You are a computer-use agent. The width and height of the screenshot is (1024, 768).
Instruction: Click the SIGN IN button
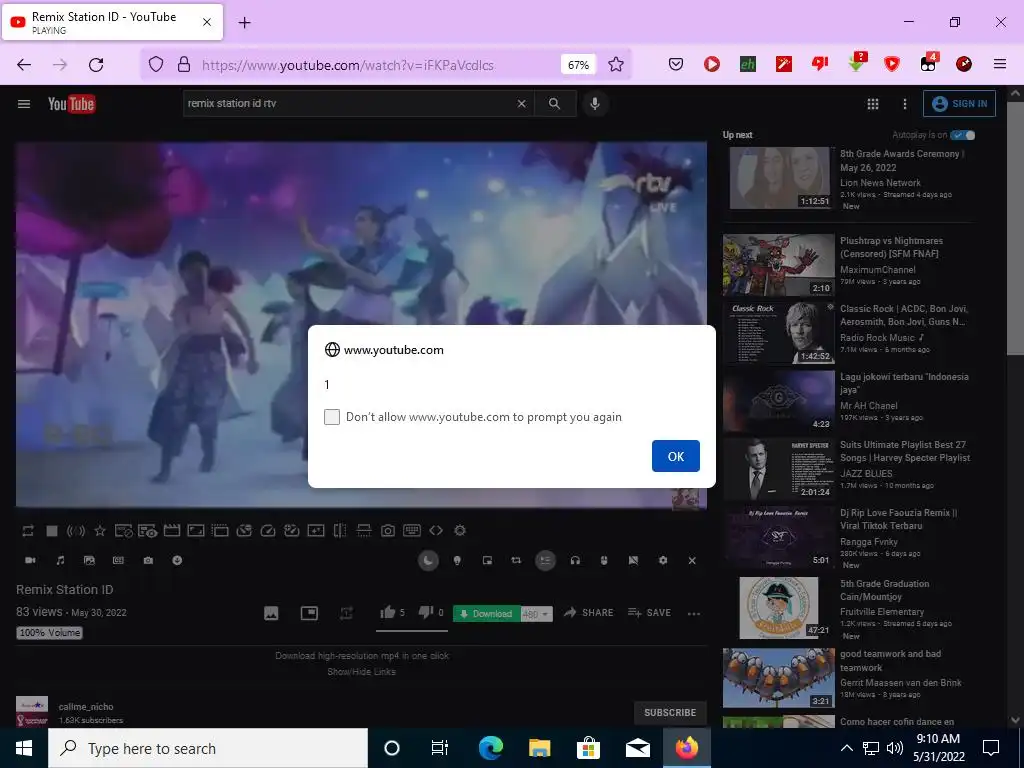[x=959, y=103]
